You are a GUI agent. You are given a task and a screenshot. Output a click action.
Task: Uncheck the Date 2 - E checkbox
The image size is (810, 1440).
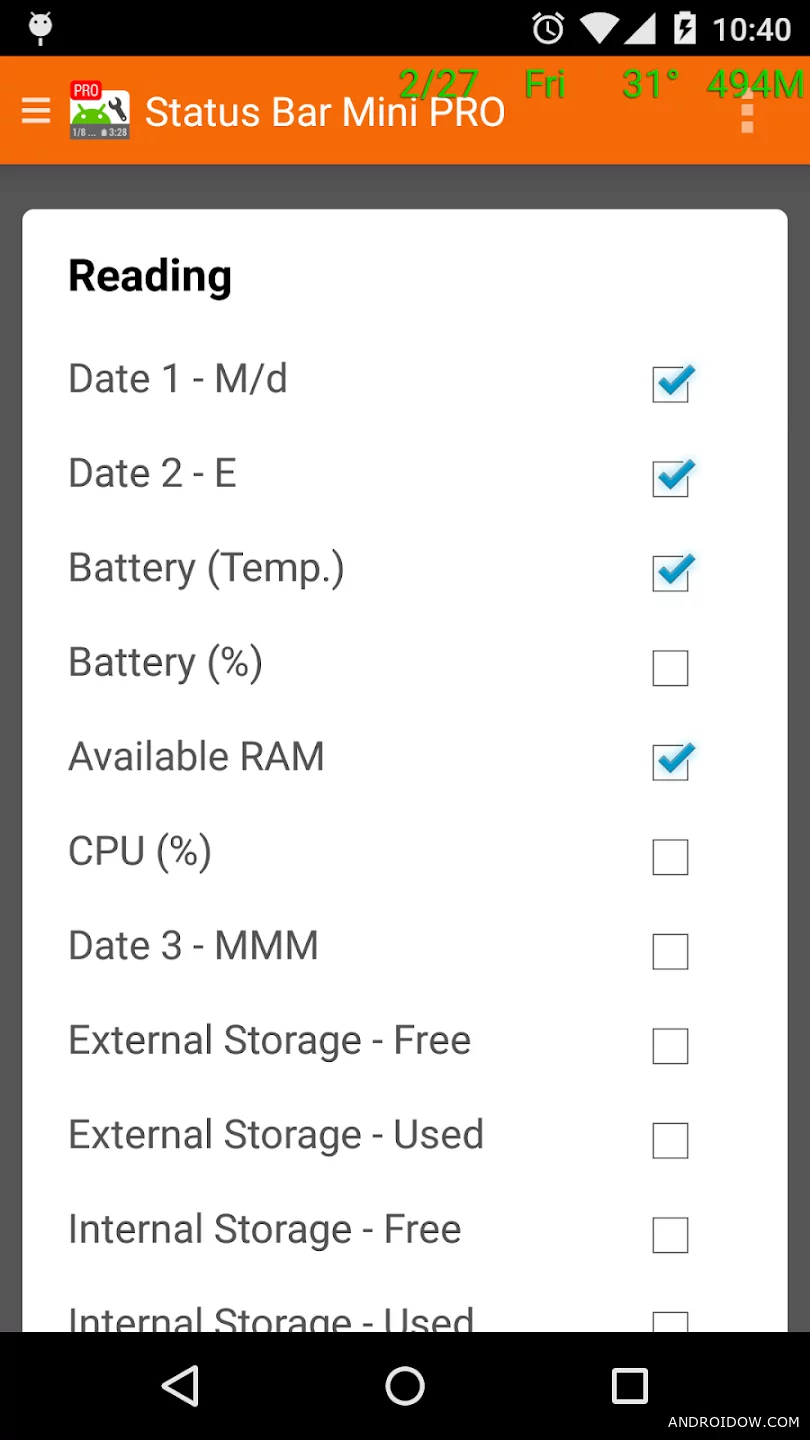point(670,478)
